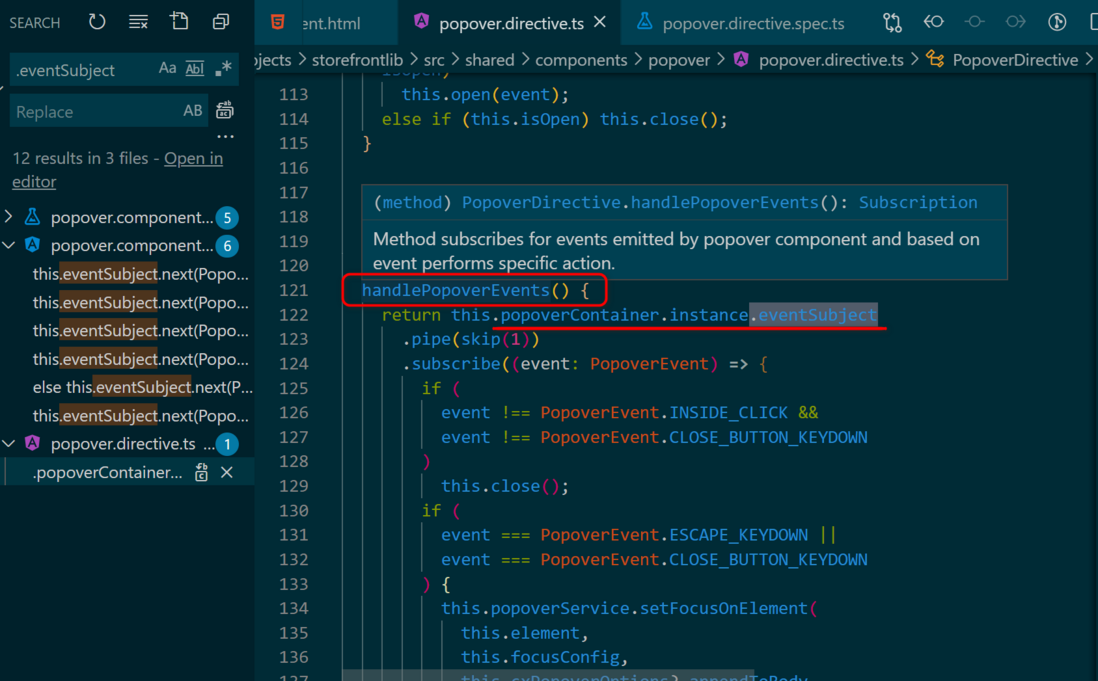Open results in editor link

click(118, 170)
